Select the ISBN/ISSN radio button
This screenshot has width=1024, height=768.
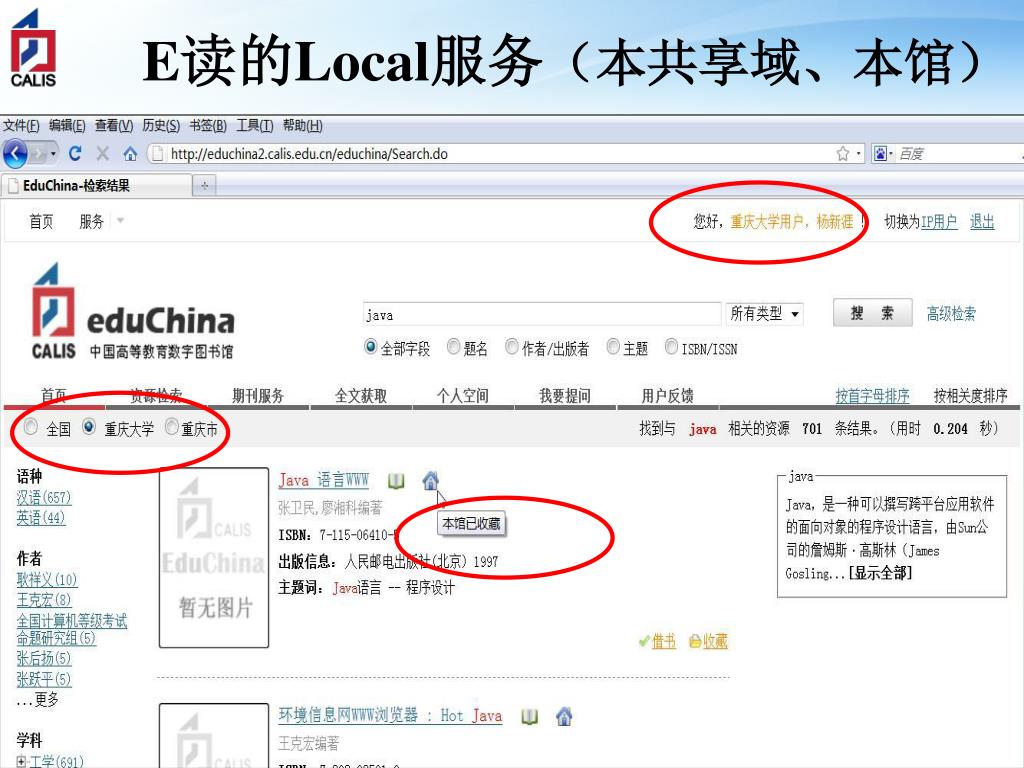(671, 347)
